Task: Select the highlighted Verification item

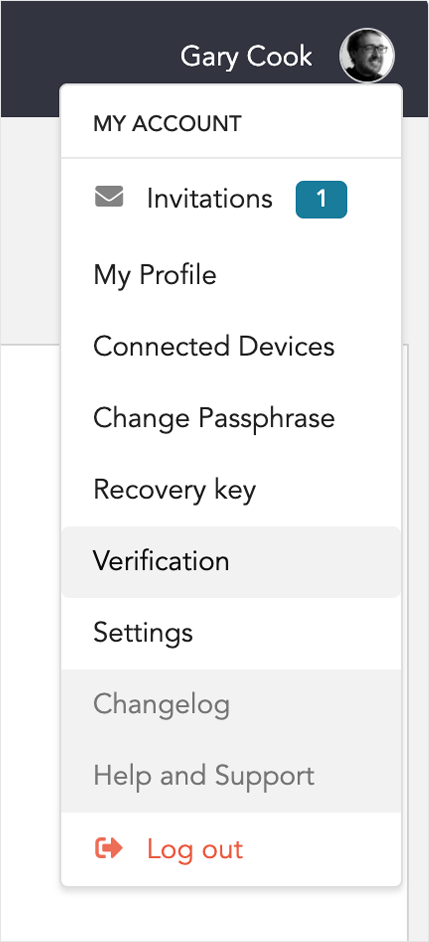Action: [x=231, y=562]
